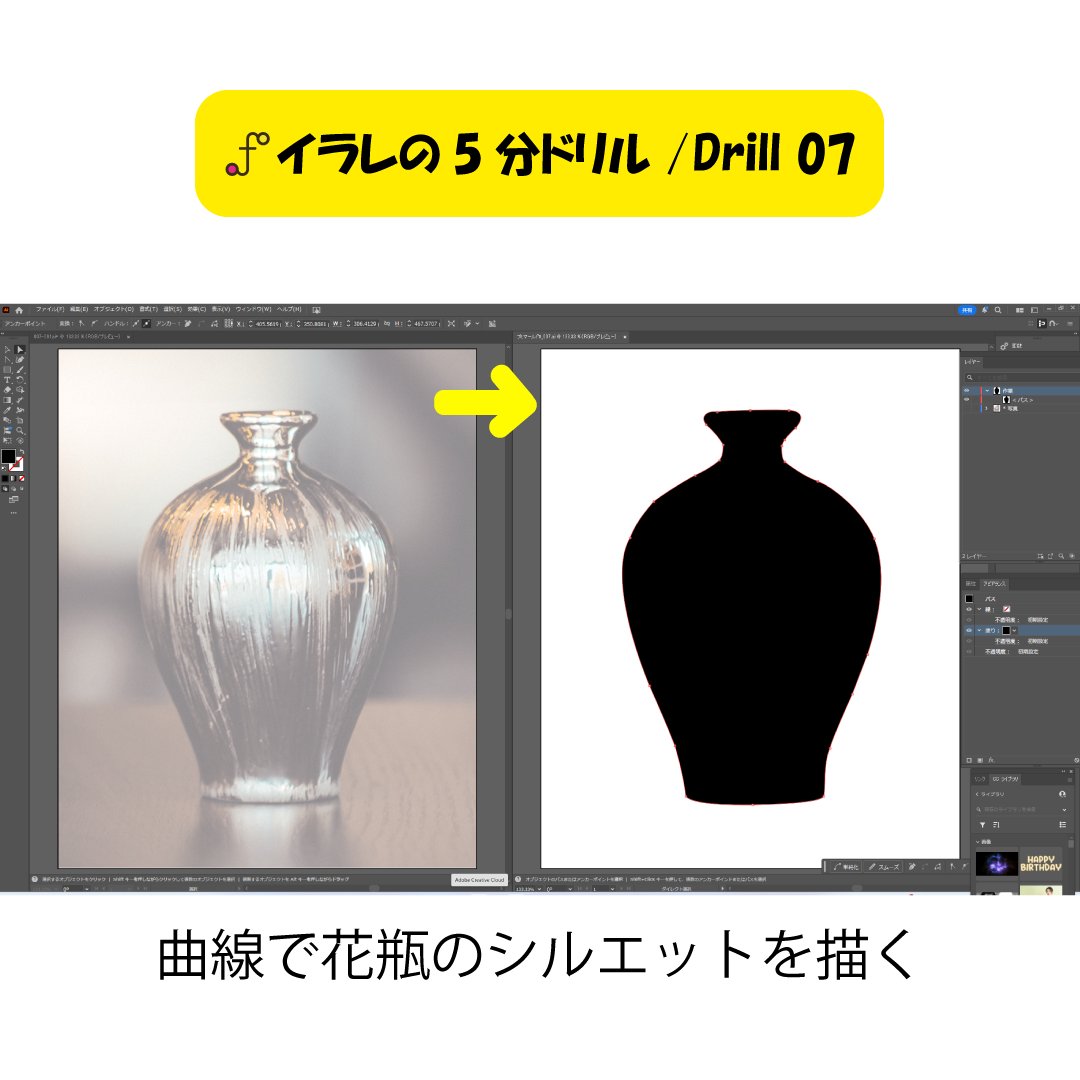Click the search magnifier in the top bar
This screenshot has width=1080, height=1080.
998,310
